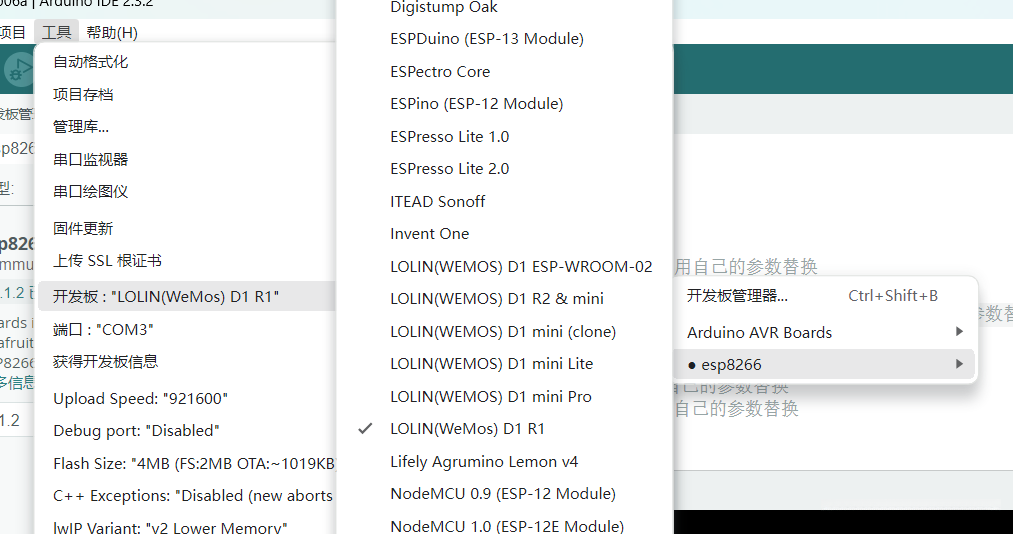The width and height of the screenshot is (1013, 534).
Task: Click arrow next to esp8266
Action: [x=959, y=364]
